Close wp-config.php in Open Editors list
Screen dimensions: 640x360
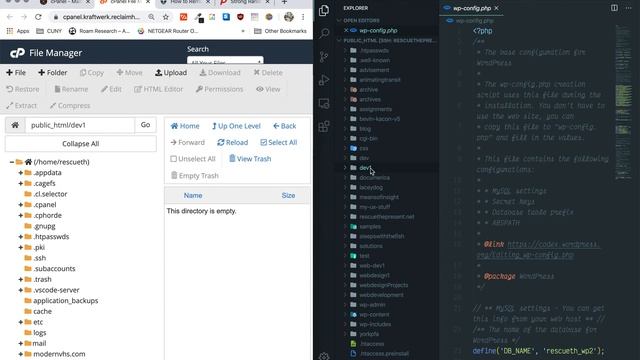[x=346, y=31]
